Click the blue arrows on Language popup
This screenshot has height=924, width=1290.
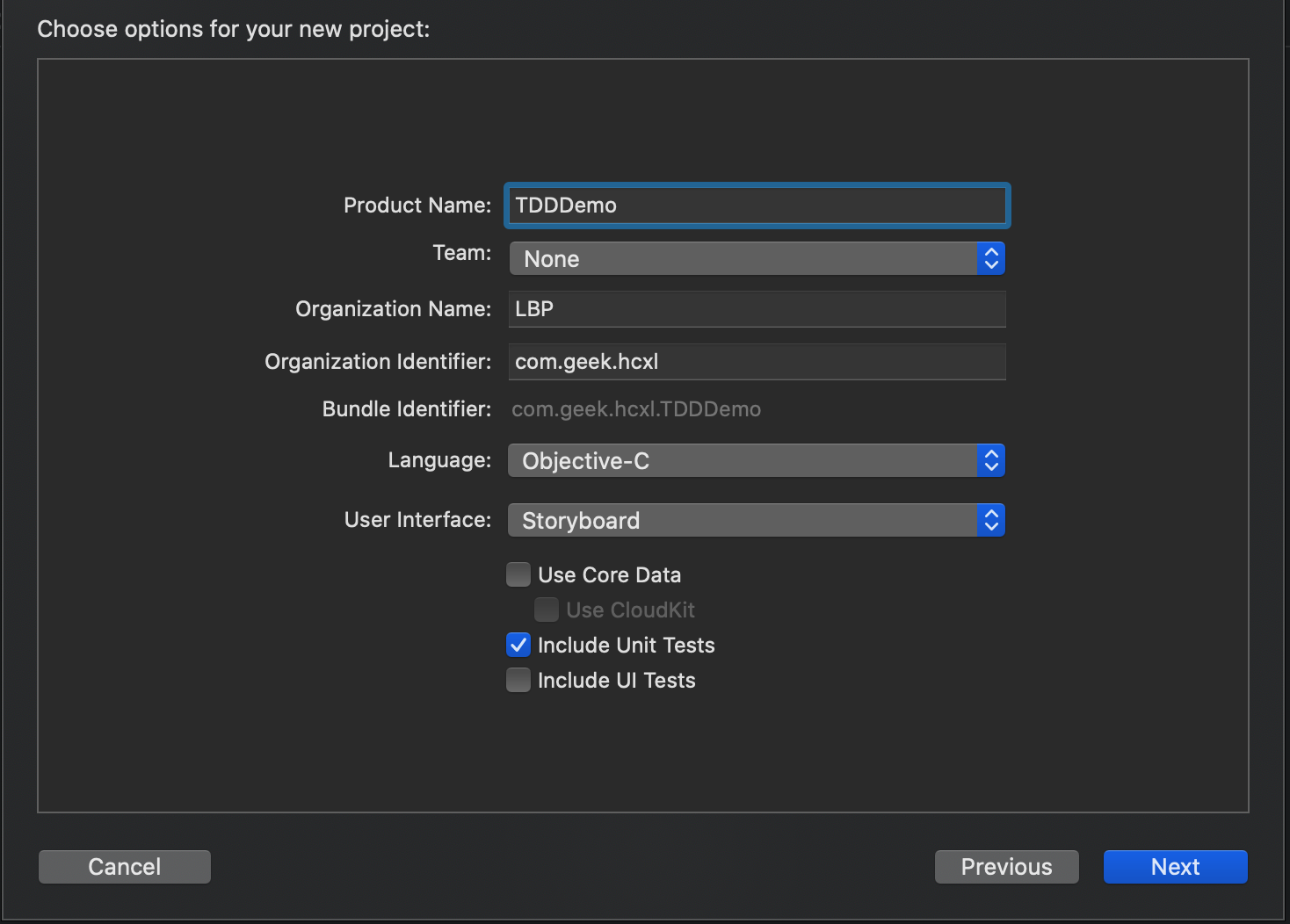[x=991, y=460]
